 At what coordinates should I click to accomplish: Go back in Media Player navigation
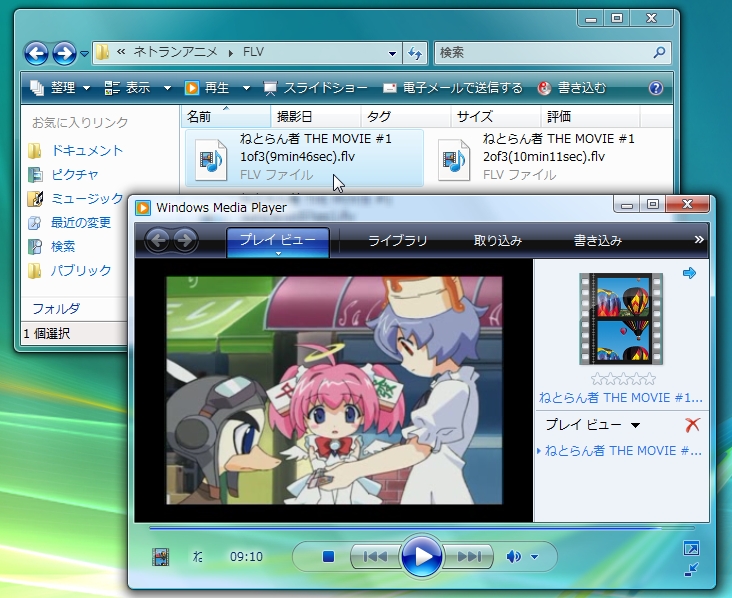(158, 241)
